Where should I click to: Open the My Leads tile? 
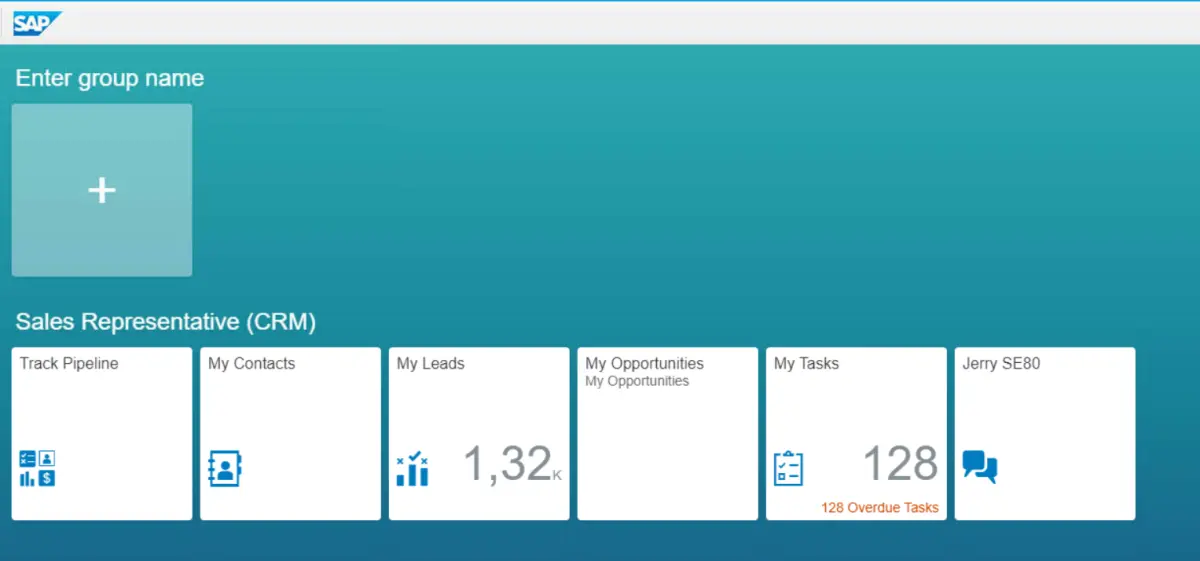point(479,434)
